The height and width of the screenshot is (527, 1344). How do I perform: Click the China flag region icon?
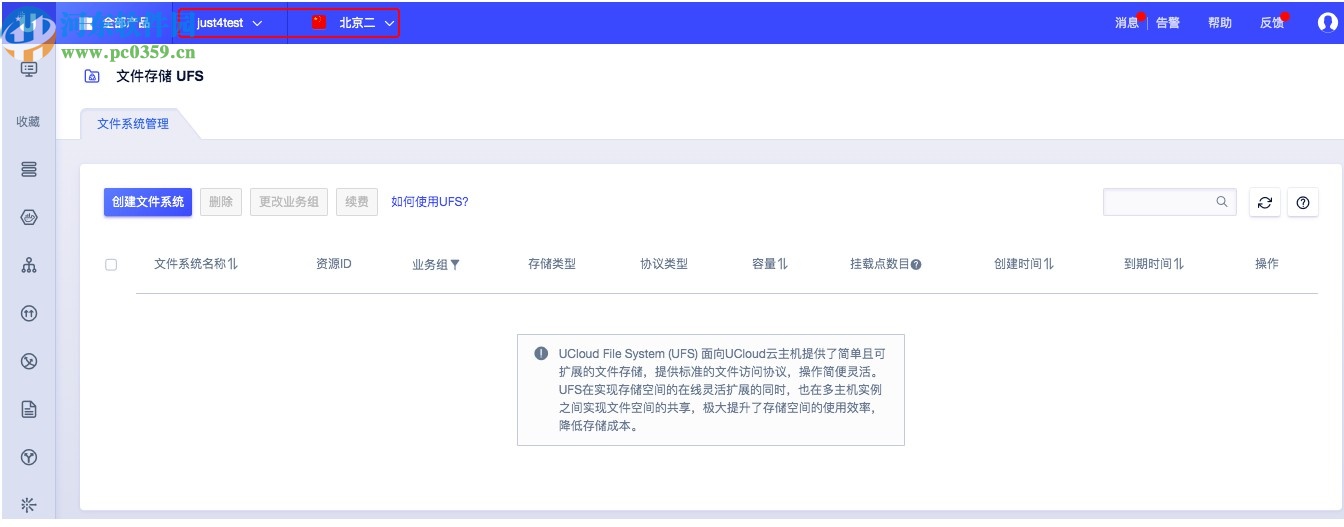(319, 22)
